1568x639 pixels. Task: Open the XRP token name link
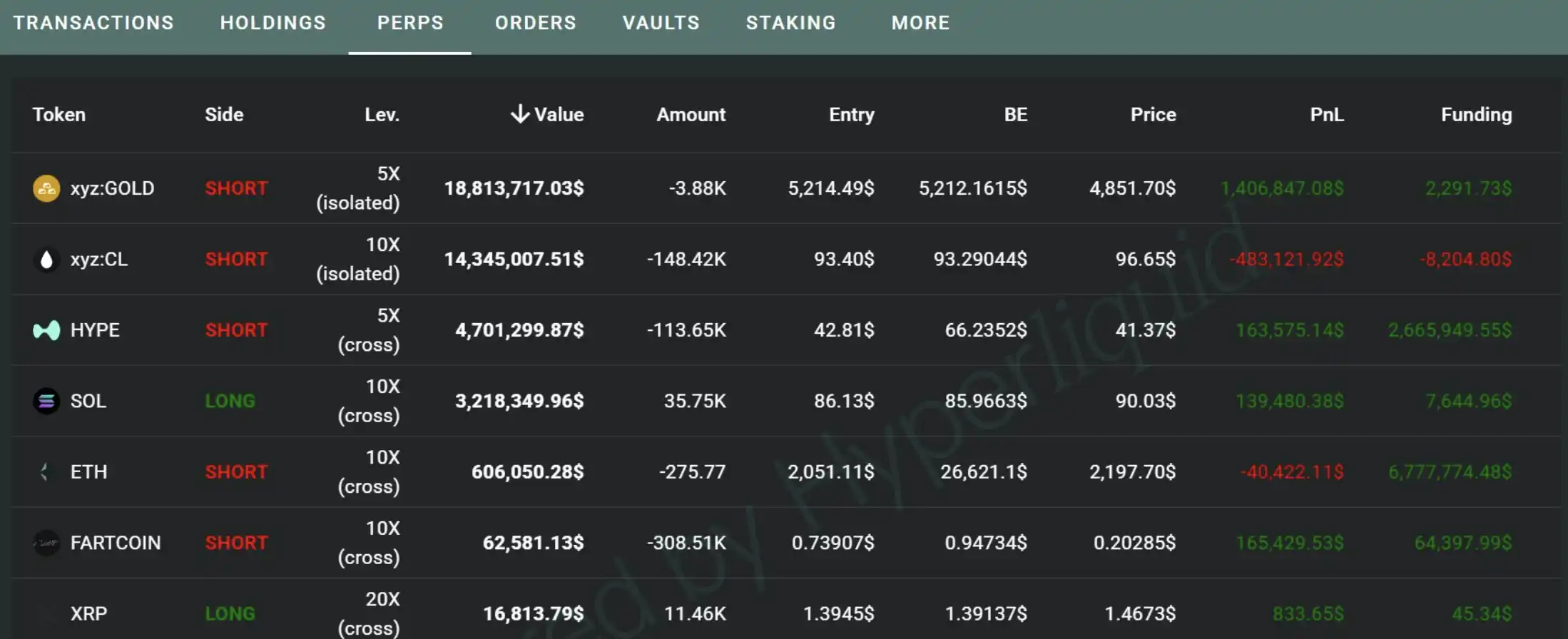pyautogui.click(x=88, y=613)
